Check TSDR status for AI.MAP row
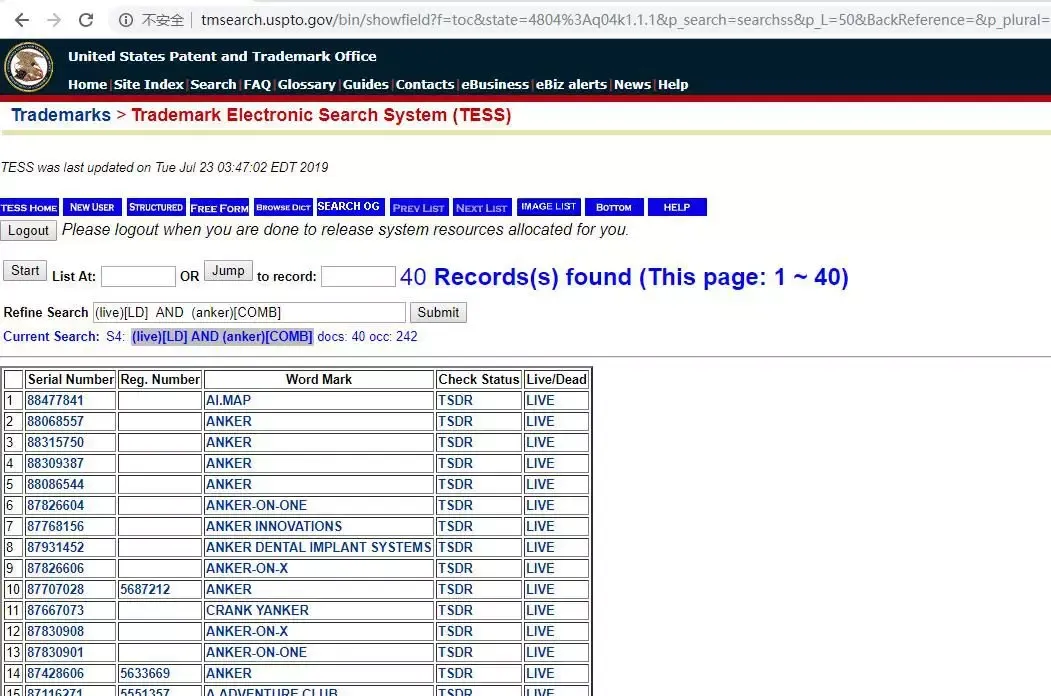Image resolution: width=1051 pixels, height=696 pixels. point(455,400)
